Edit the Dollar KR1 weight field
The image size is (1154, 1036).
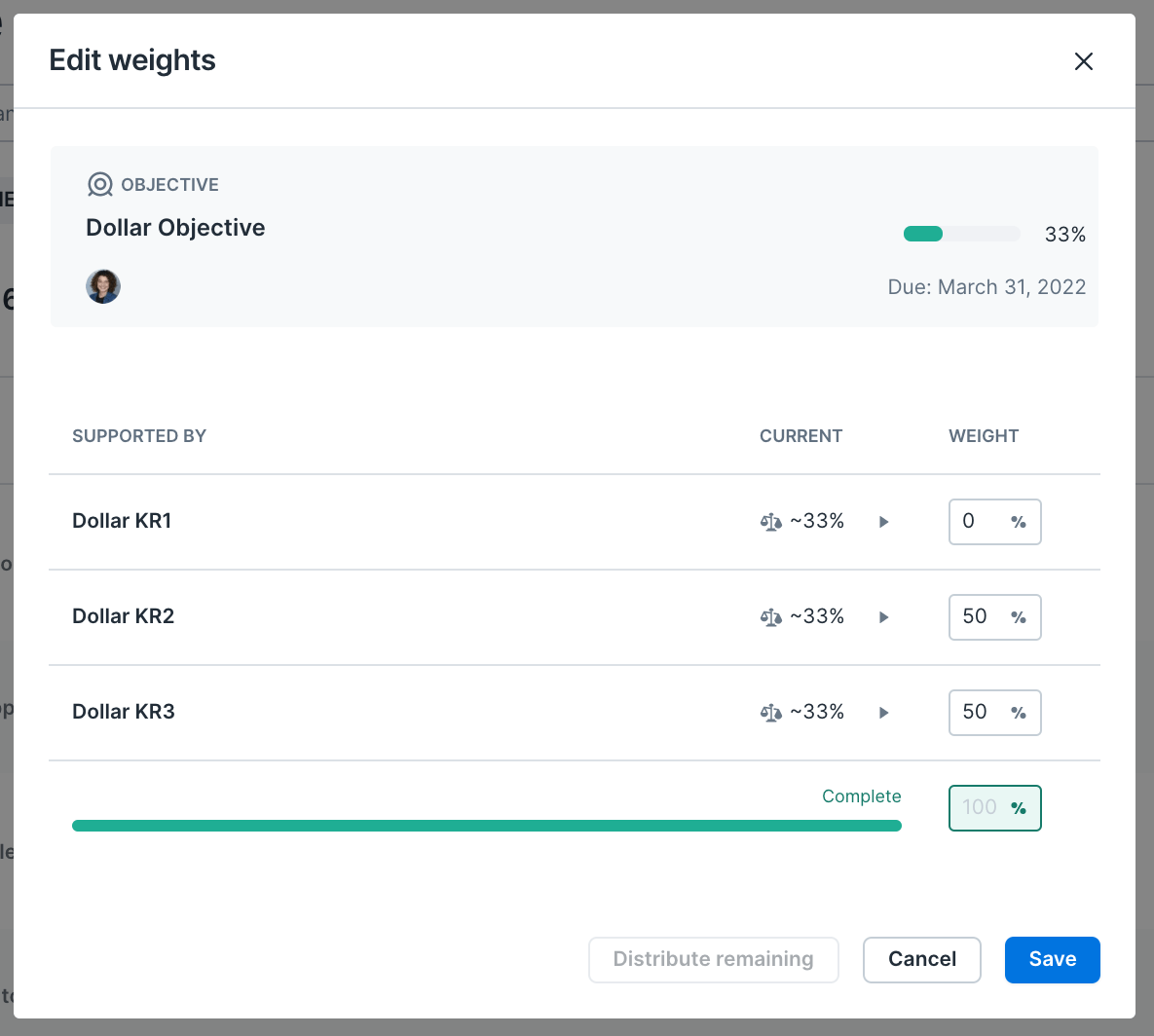point(994,522)
